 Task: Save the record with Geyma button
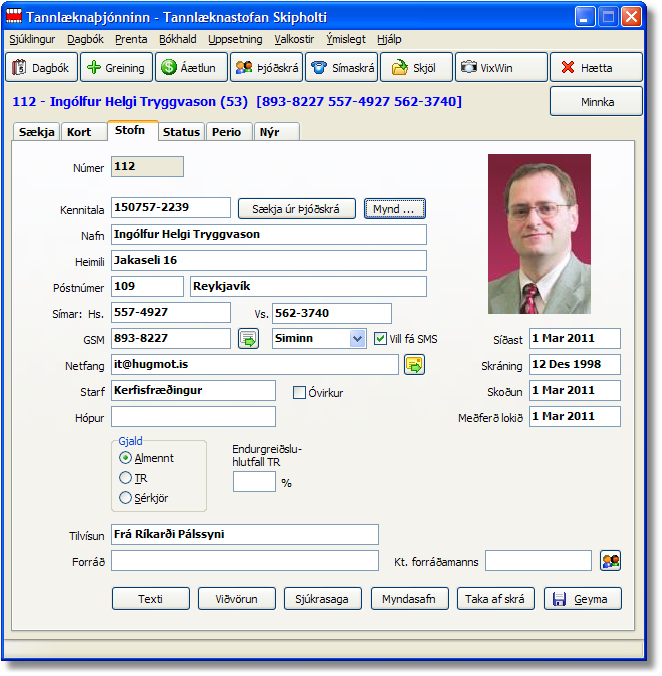pyautogui.click(x=582, y=599)
